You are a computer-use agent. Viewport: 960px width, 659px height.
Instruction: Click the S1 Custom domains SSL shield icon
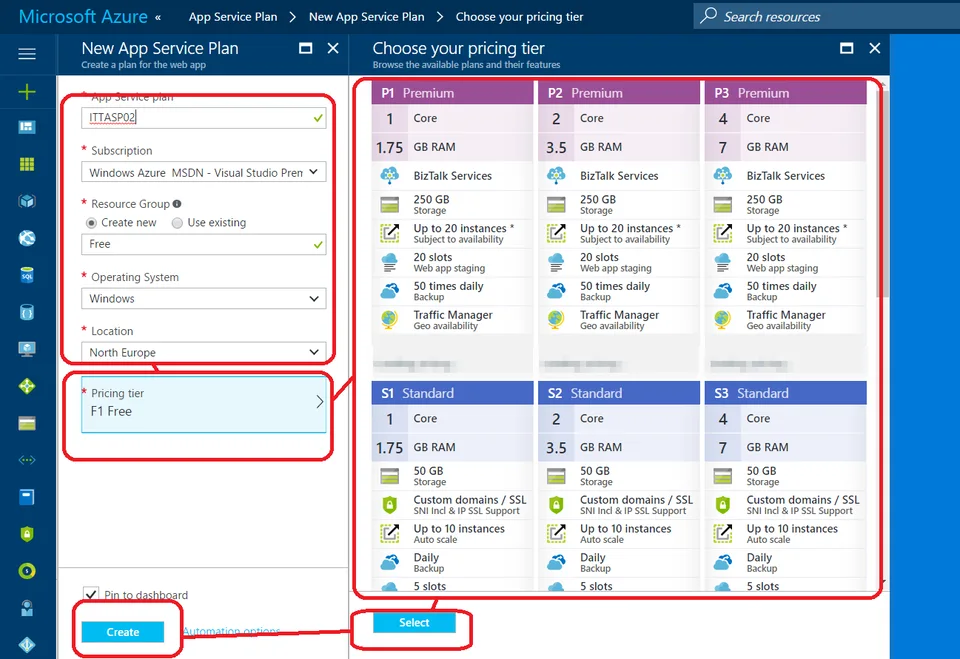click(x=389, y=505)
